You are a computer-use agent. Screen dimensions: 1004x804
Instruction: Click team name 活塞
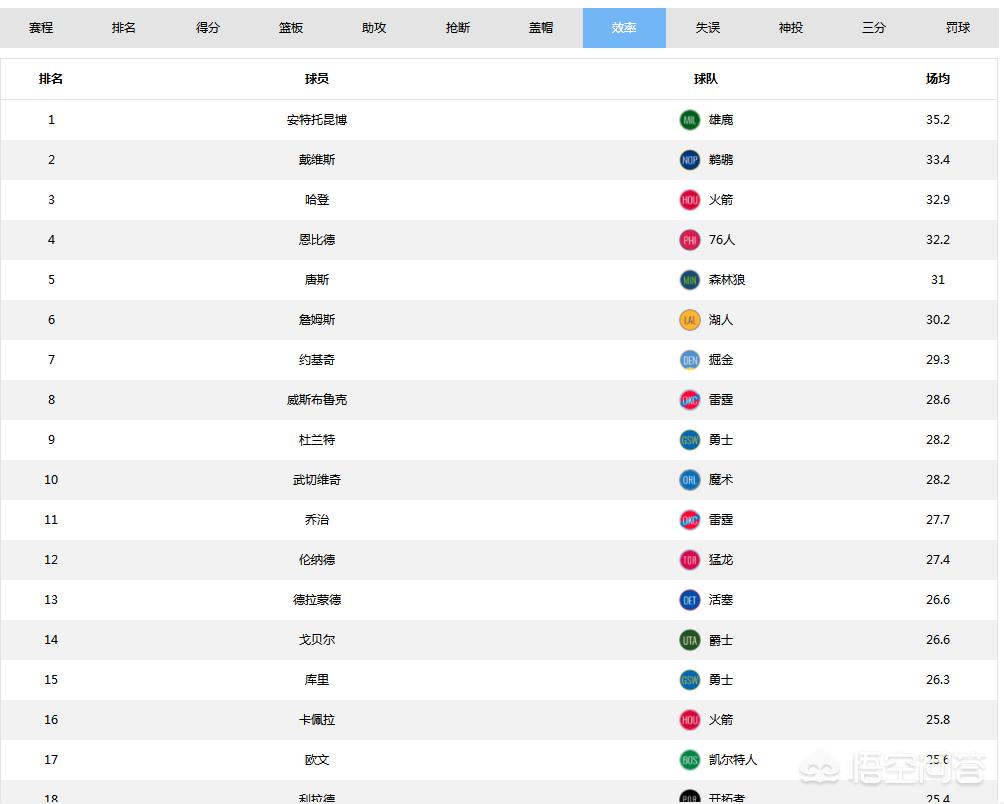pyautogui.click(x=721, y=600)
